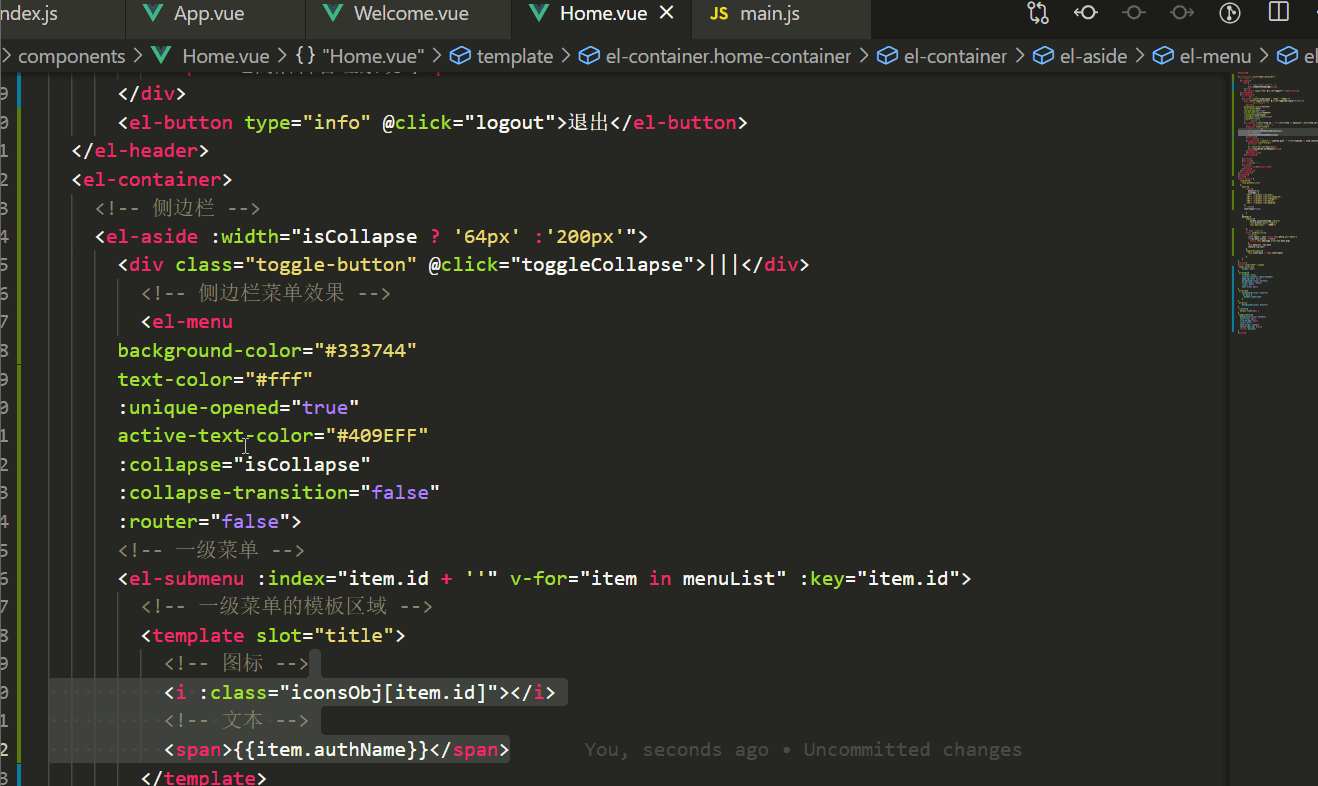
Task: Click the active-text-color "#409EFF" attribute
Action: (273, 436)
